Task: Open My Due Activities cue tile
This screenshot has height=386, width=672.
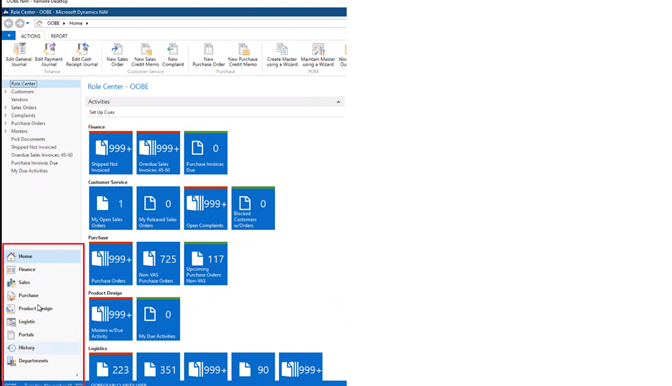Action: tap(158, 319)
